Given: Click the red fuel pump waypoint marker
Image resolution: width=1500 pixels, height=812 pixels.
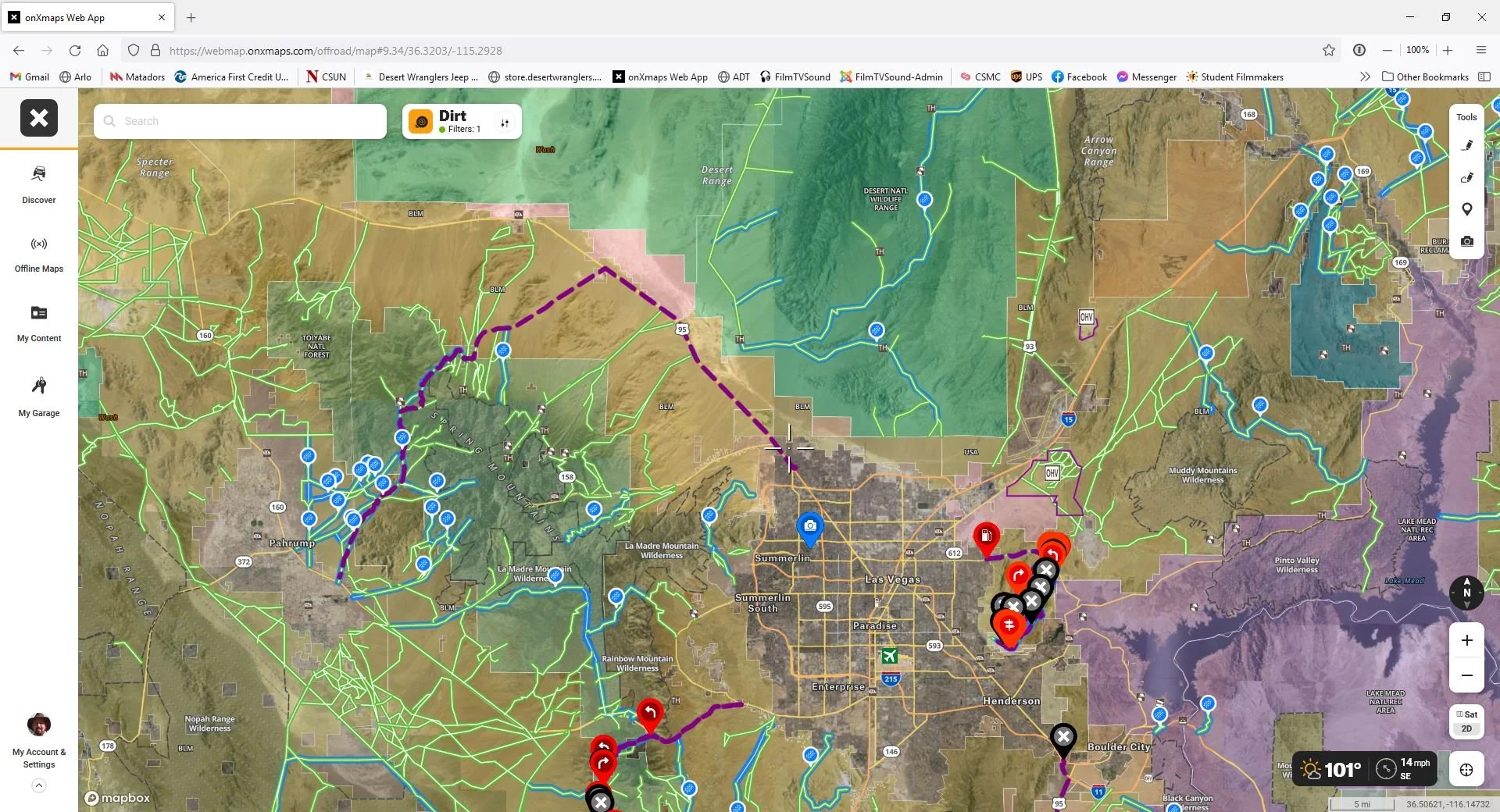Looking at the screenshot, I should coord(987,538).
